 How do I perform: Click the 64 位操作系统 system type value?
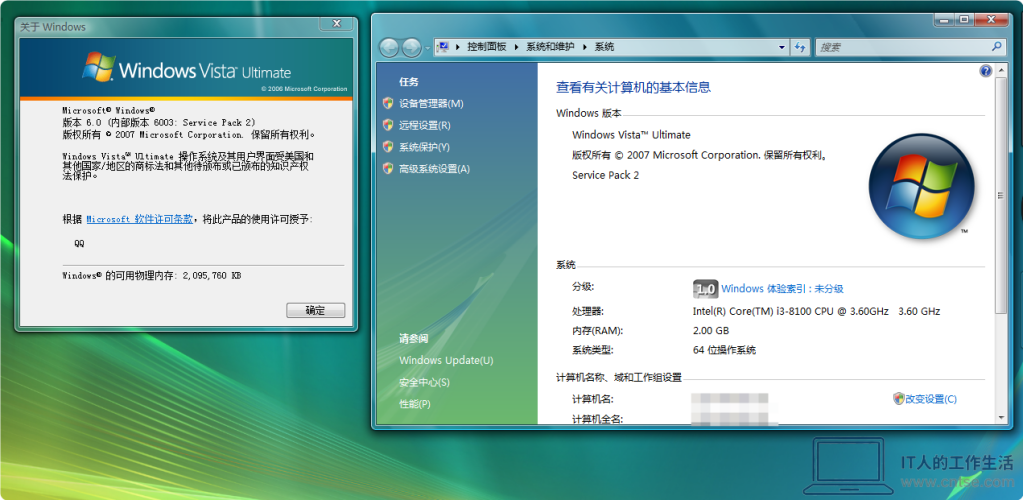tap(724, 350)
